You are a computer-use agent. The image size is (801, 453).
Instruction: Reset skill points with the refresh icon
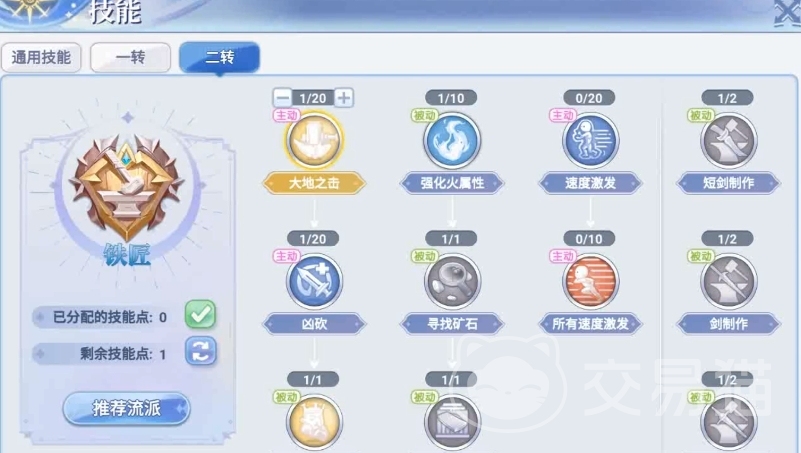200,351
